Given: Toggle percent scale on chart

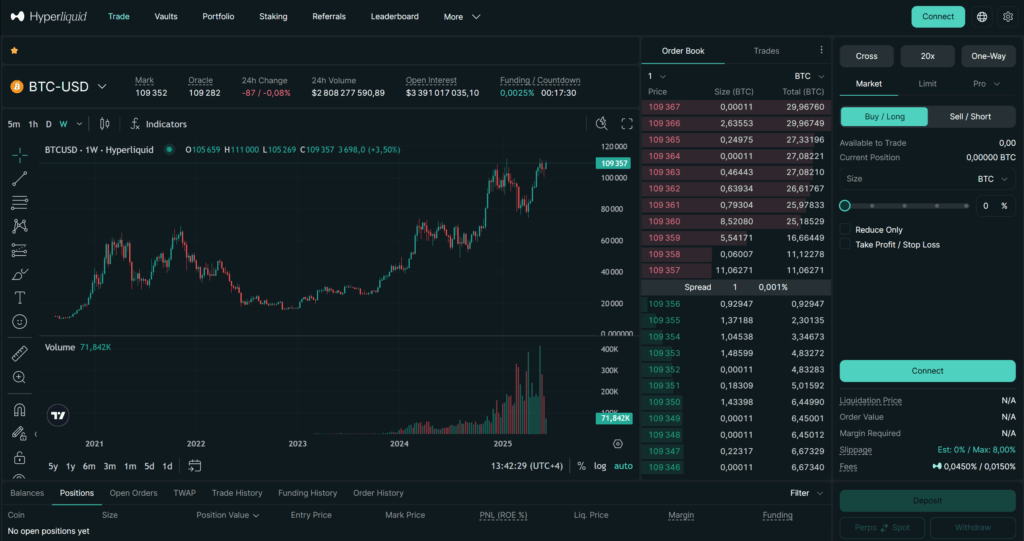Looking at the screenshot, I should [581, 466].
